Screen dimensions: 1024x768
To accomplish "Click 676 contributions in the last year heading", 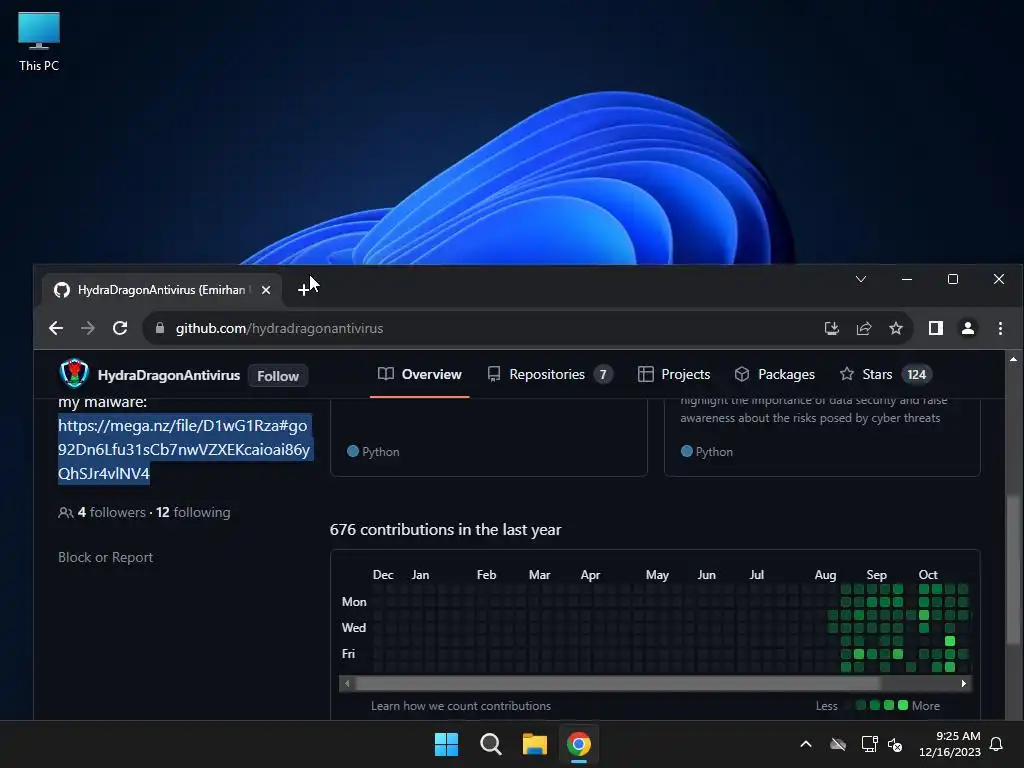I will click(445, 529).
